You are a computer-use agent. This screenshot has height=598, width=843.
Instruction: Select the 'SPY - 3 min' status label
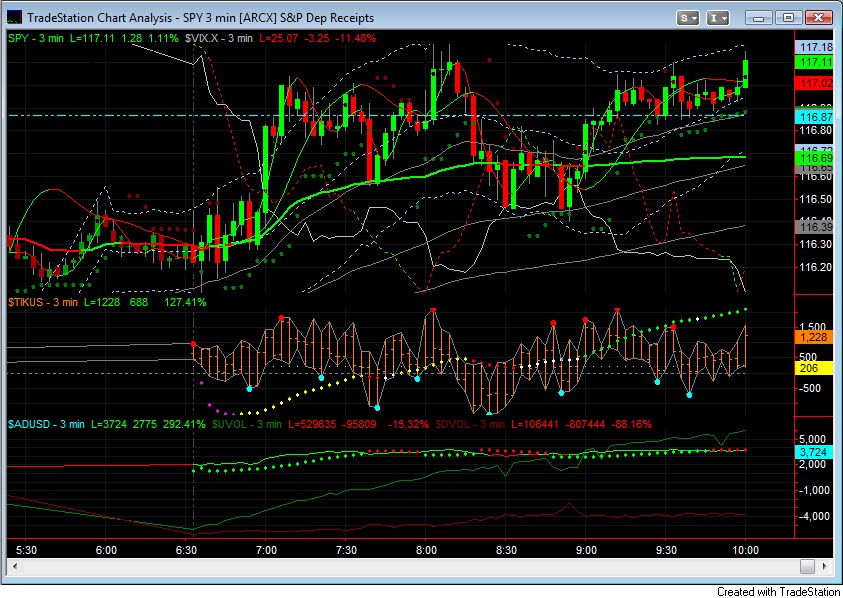pos(35,38)
